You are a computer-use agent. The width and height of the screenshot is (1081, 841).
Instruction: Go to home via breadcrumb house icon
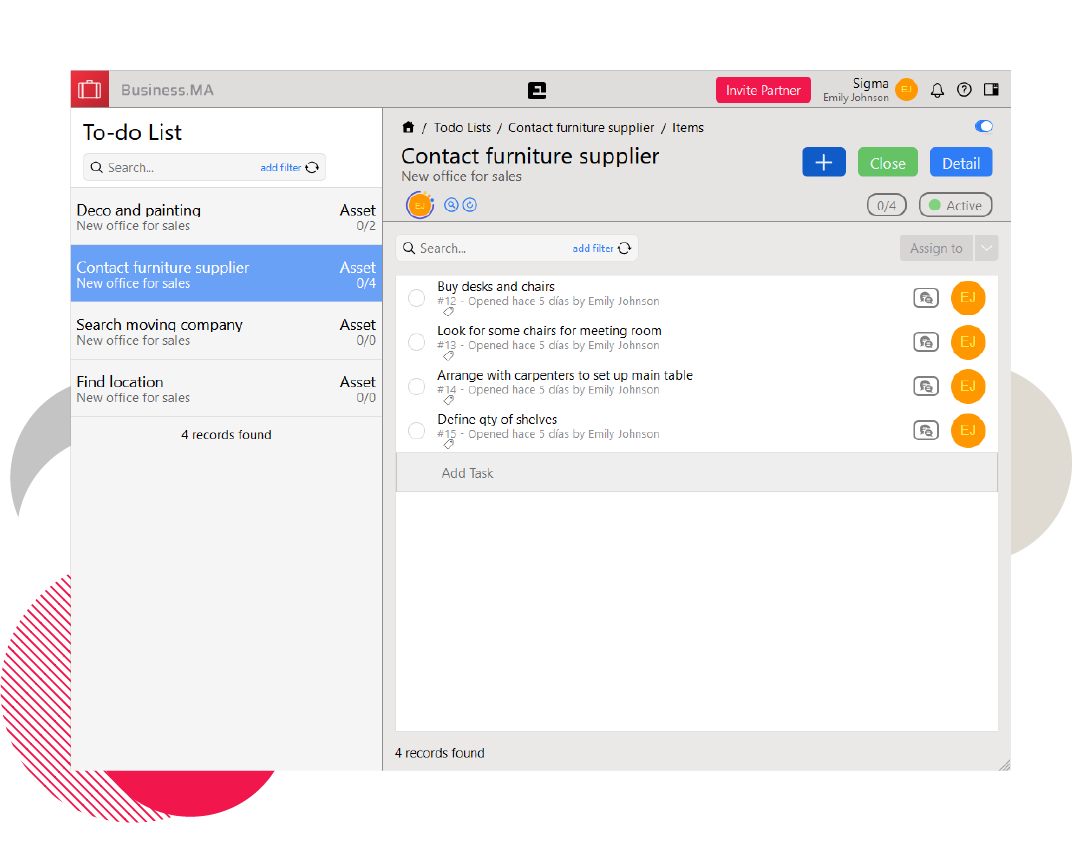pos(408,127)
